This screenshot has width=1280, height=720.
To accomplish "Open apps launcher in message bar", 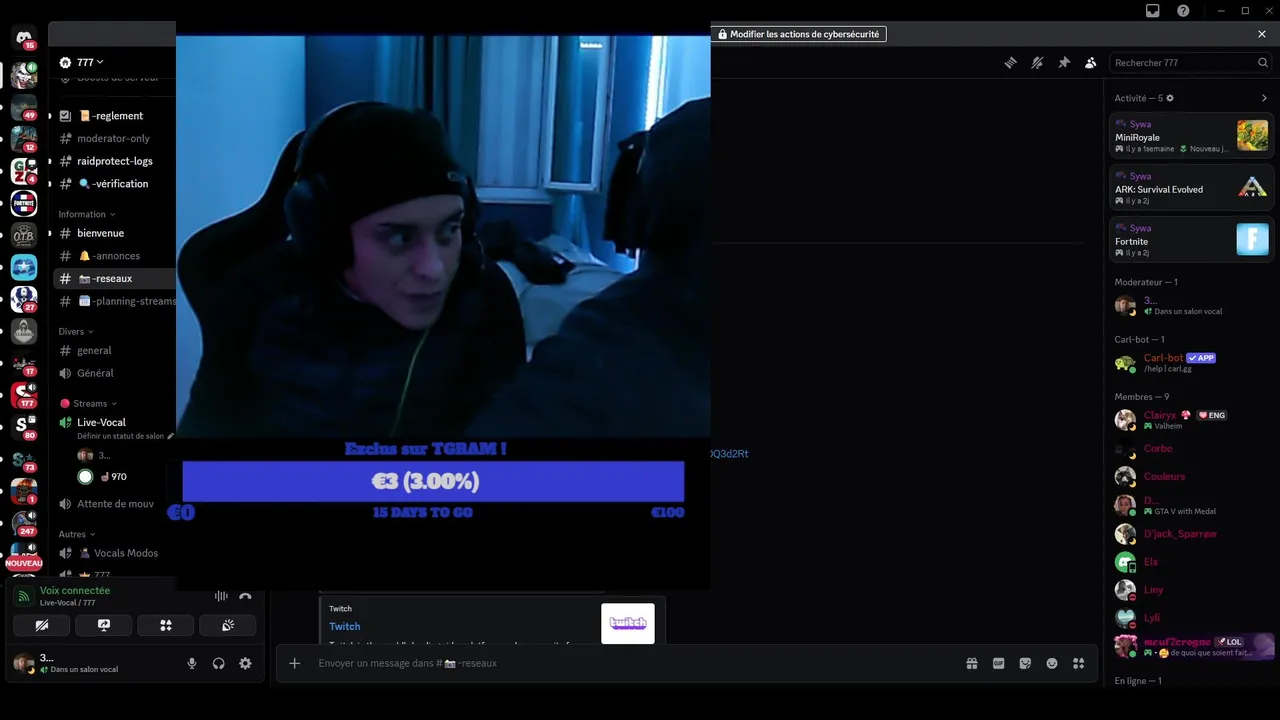I will 1078,663.
